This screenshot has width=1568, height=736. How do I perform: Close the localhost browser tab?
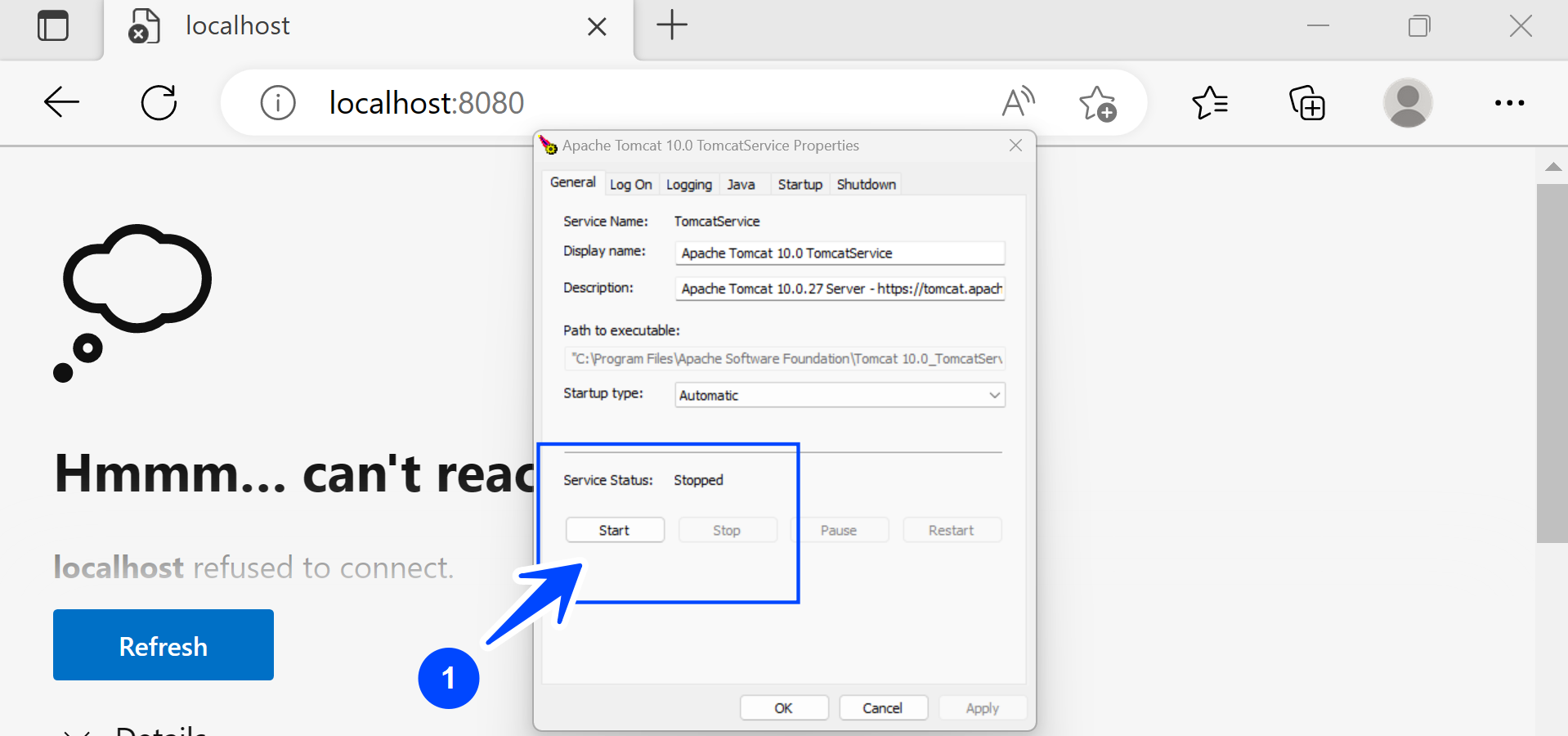click(x=597, y=27)
